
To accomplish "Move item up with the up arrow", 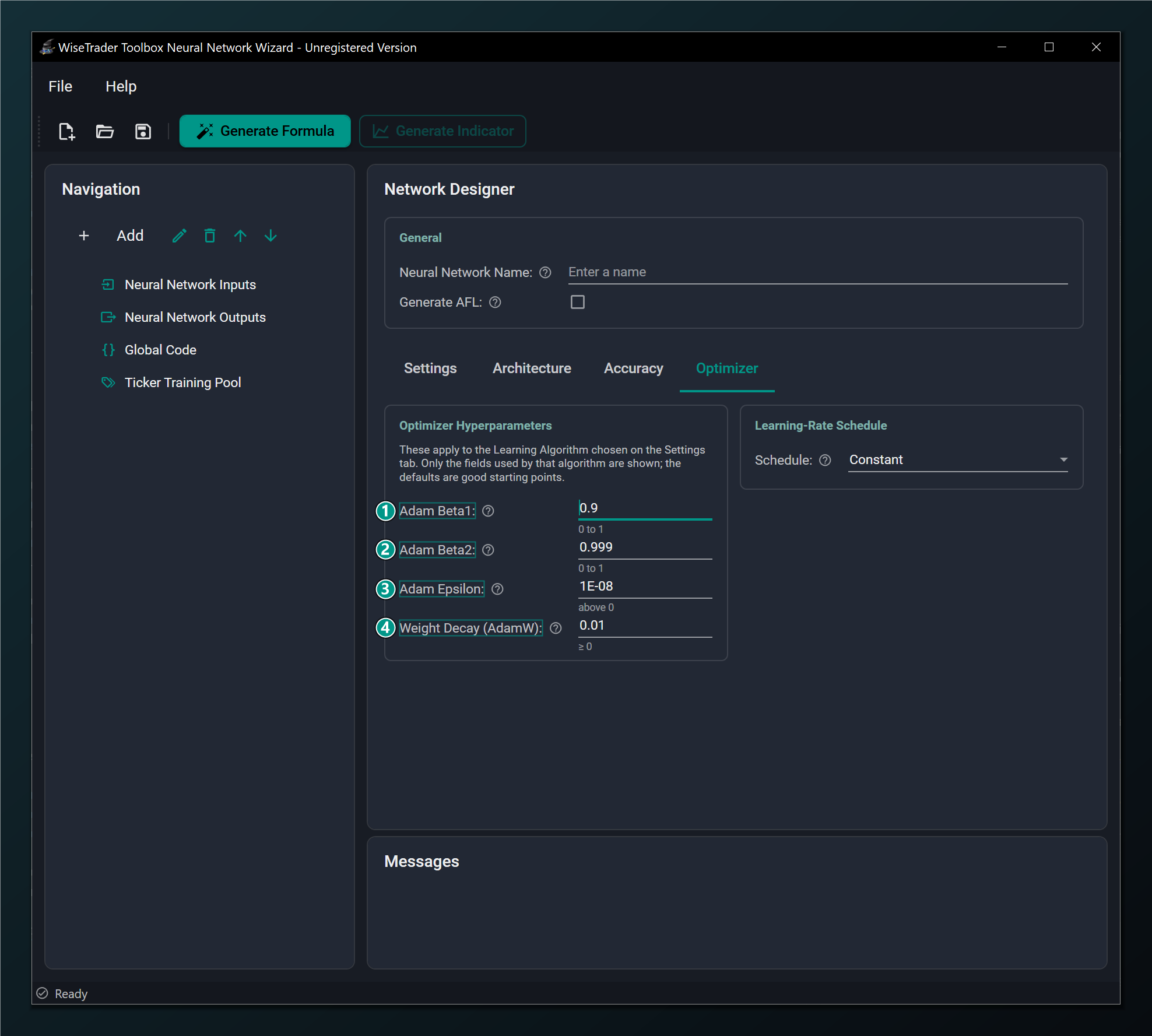I will tap(240, 236).
